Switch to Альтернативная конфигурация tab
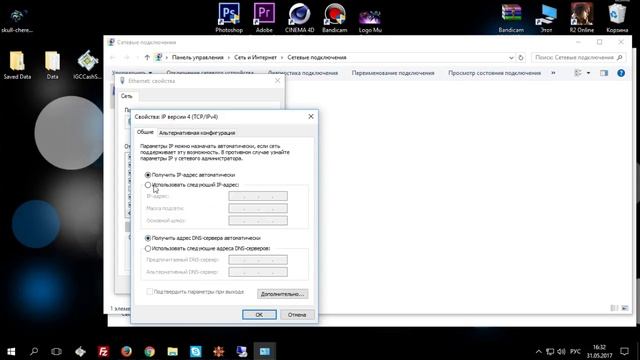The width and height of the screenshot is (640, 360). click(x=197, y=133)
